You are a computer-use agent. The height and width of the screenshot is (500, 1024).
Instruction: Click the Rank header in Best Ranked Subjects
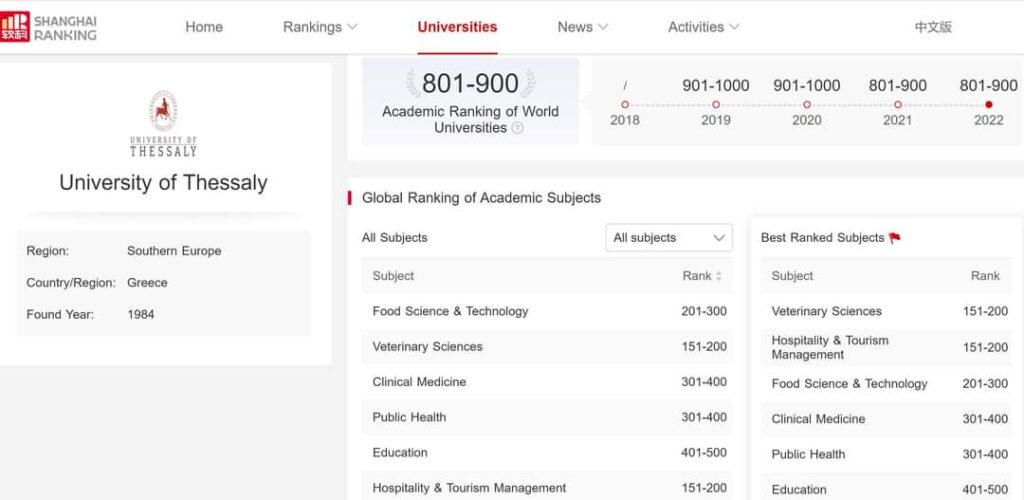[985, 276]
